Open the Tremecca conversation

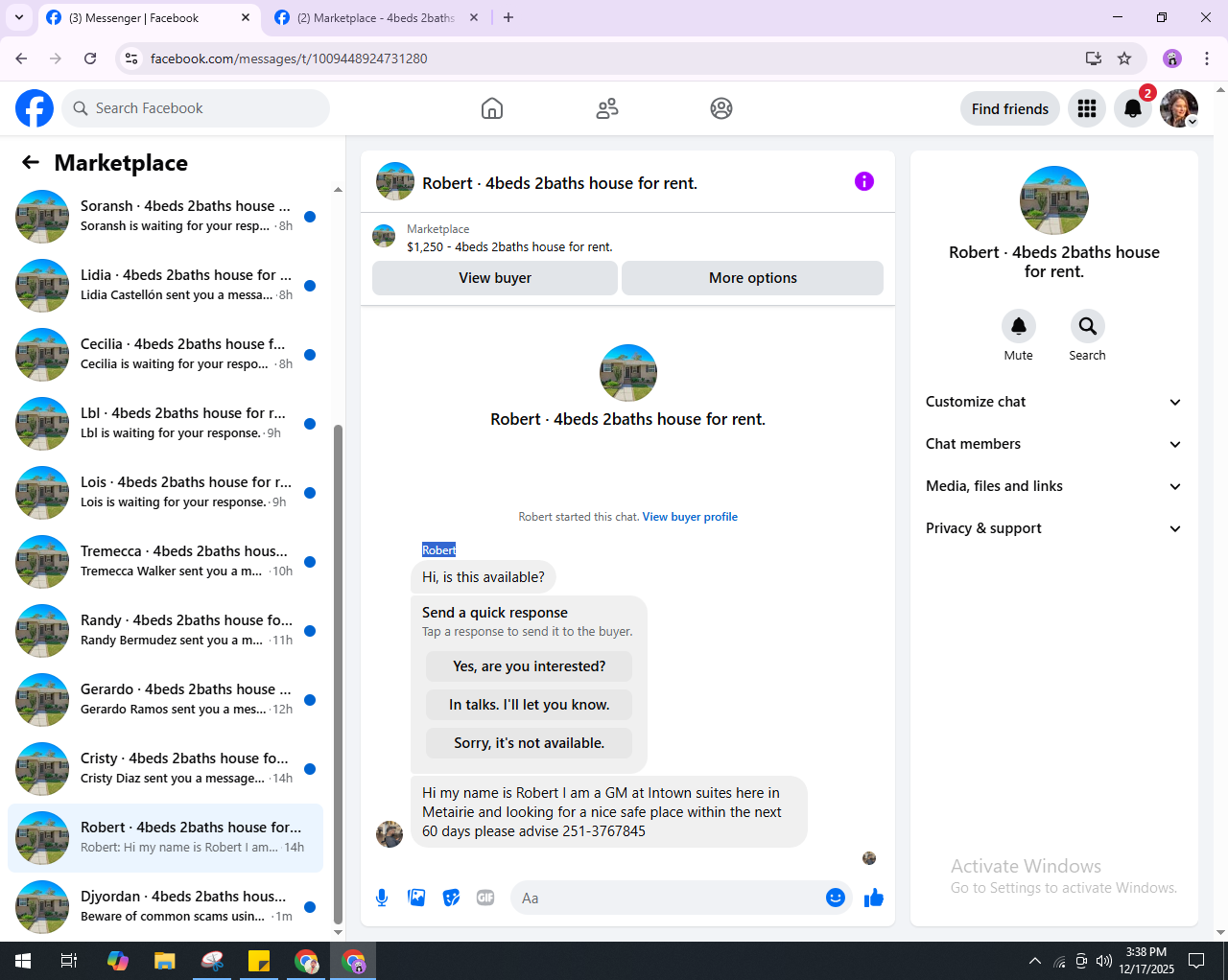click(x=165, y=562)
